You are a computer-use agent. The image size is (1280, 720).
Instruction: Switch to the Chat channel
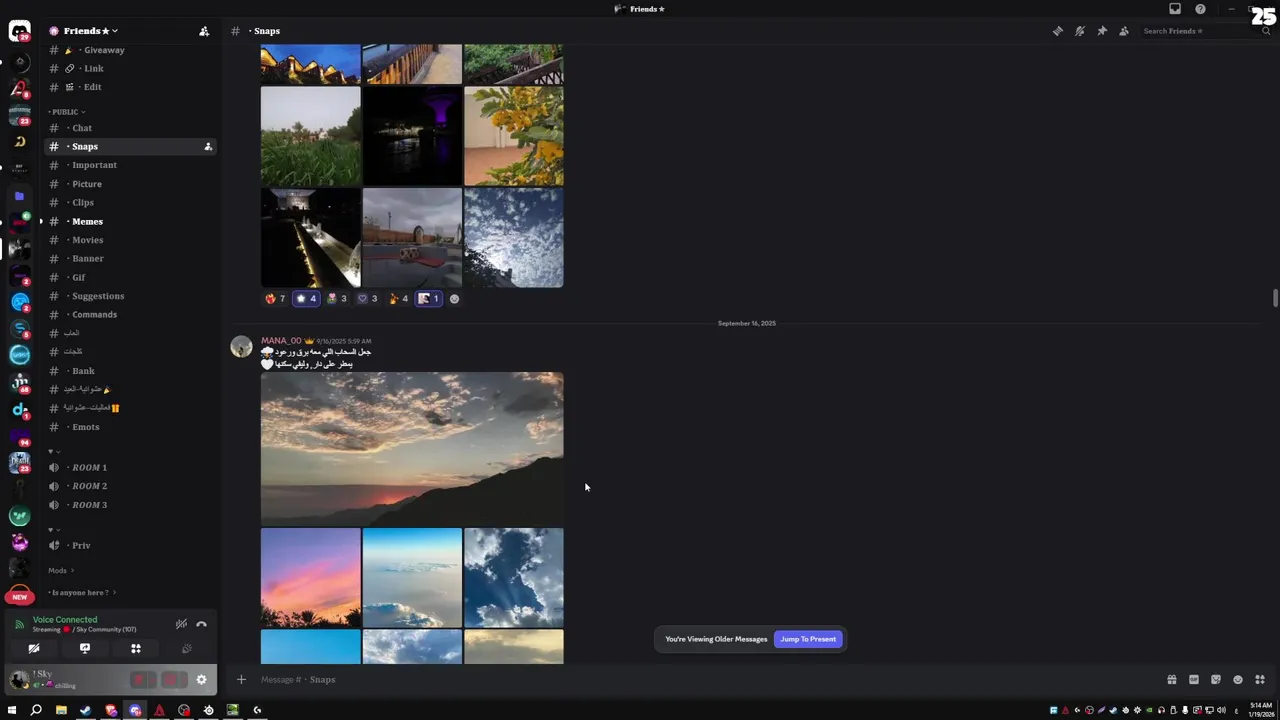click(130, 128)
